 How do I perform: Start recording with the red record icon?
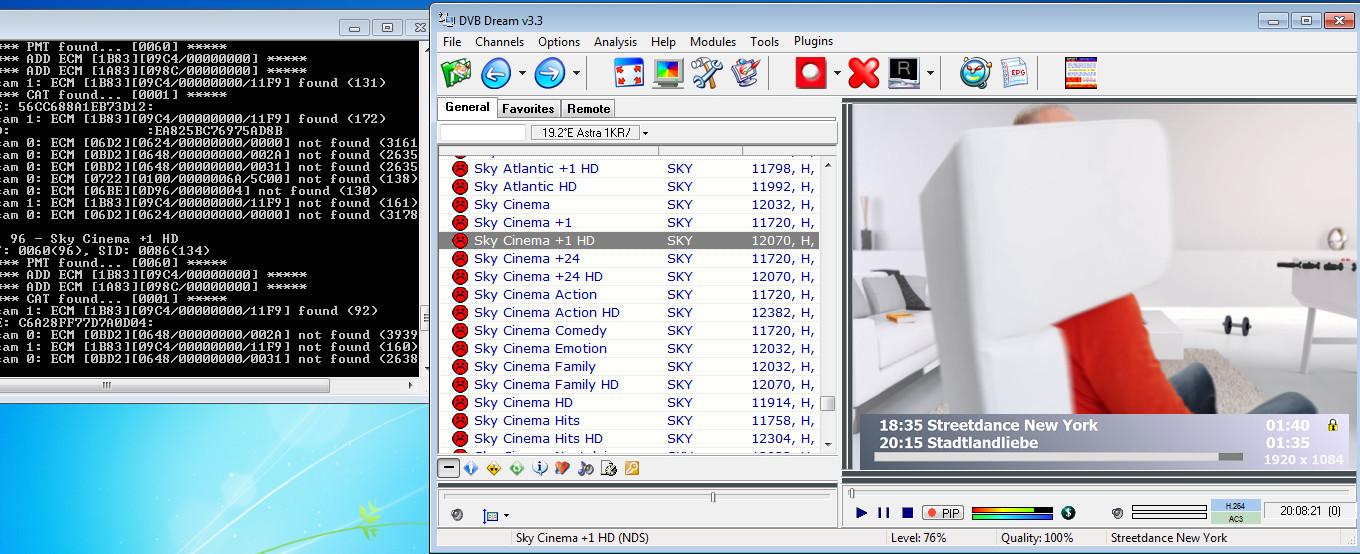811,73
